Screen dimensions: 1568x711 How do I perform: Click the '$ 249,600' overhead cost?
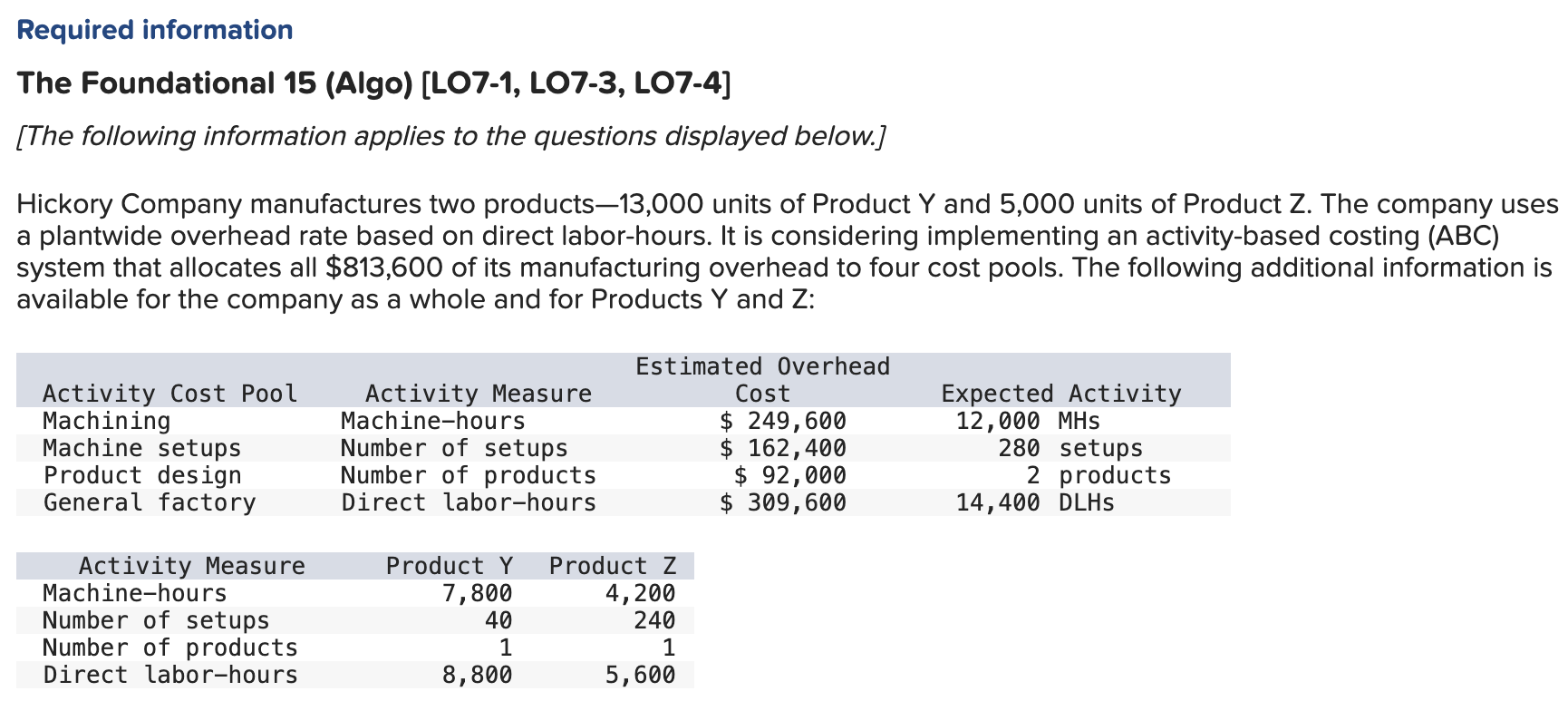783,421
